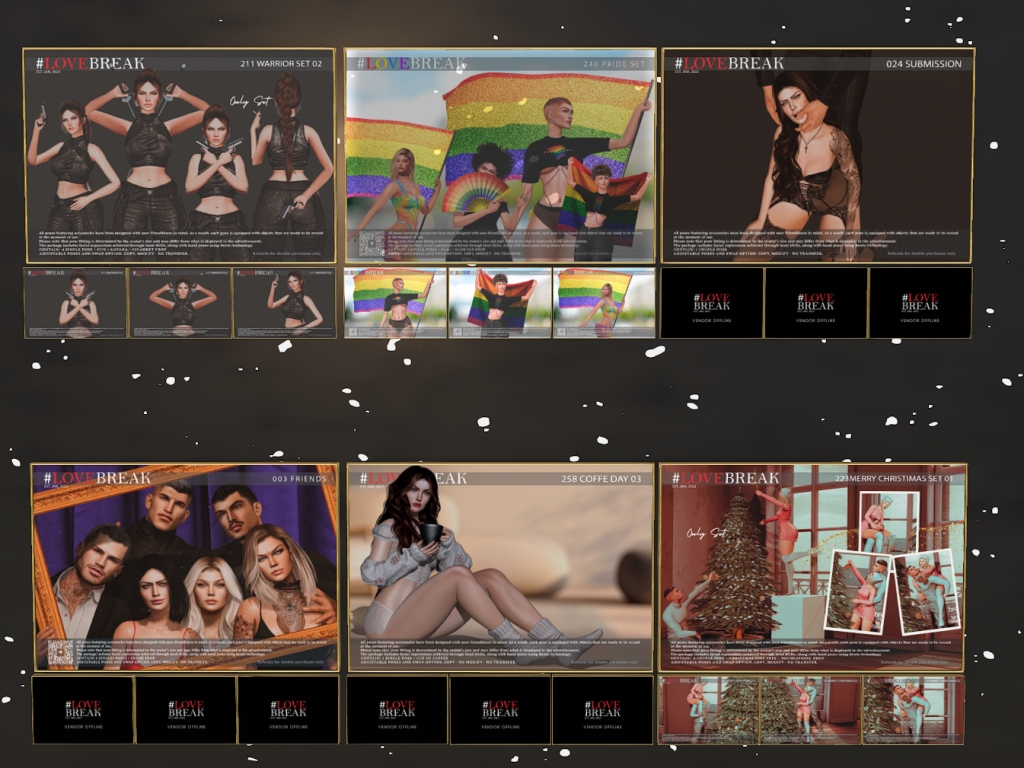This screenshot has width=1024, height=768.
Task: Click the left Vendor Offline panel under Friends
Action: (82, 710)
